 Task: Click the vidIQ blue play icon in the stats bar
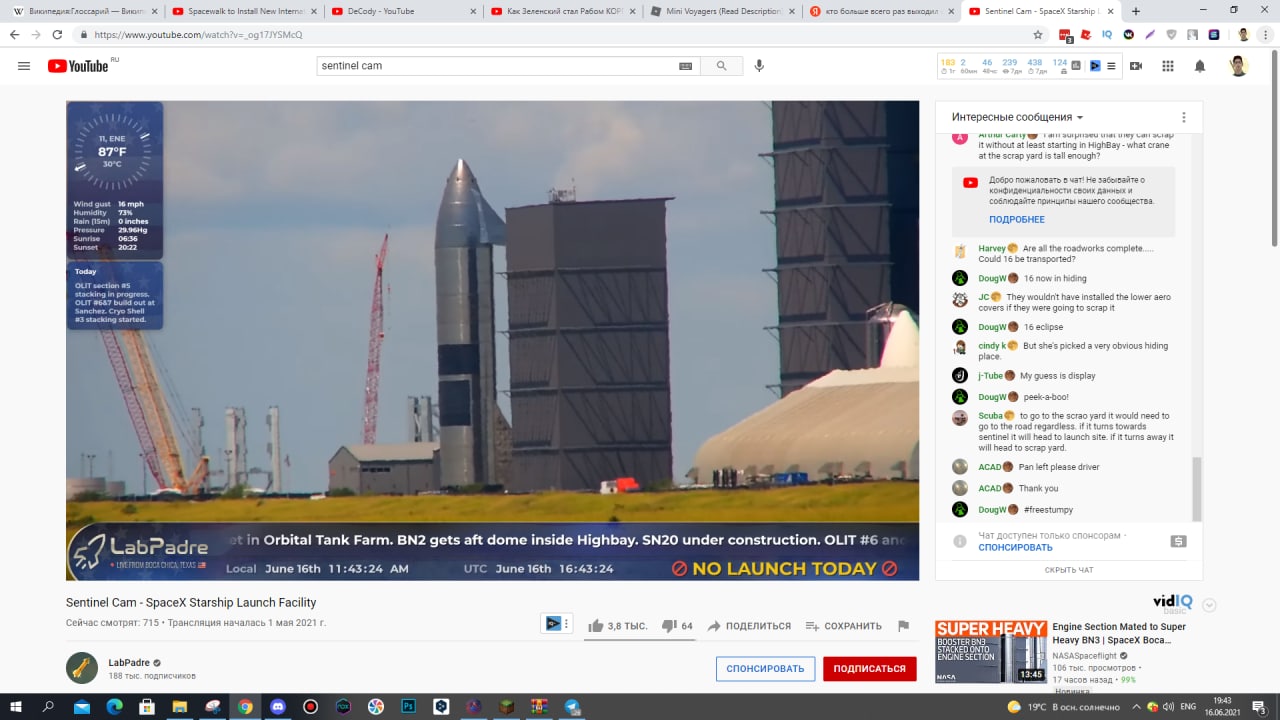(1095, 66)
